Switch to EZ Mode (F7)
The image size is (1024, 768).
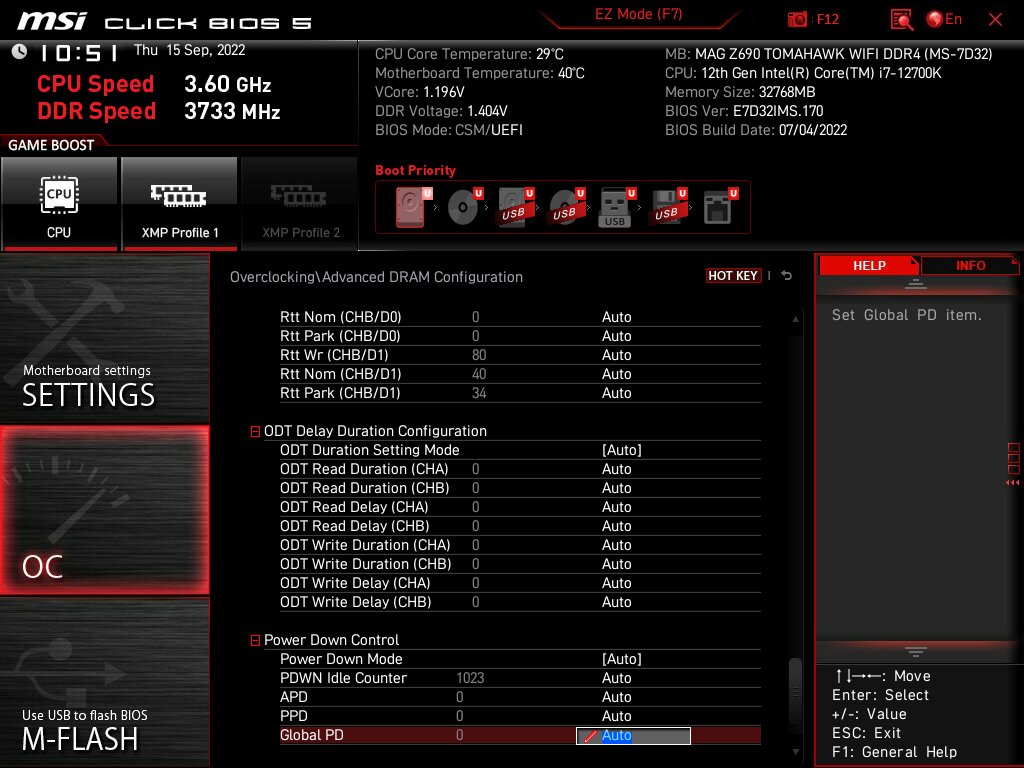tap(639, 14)
